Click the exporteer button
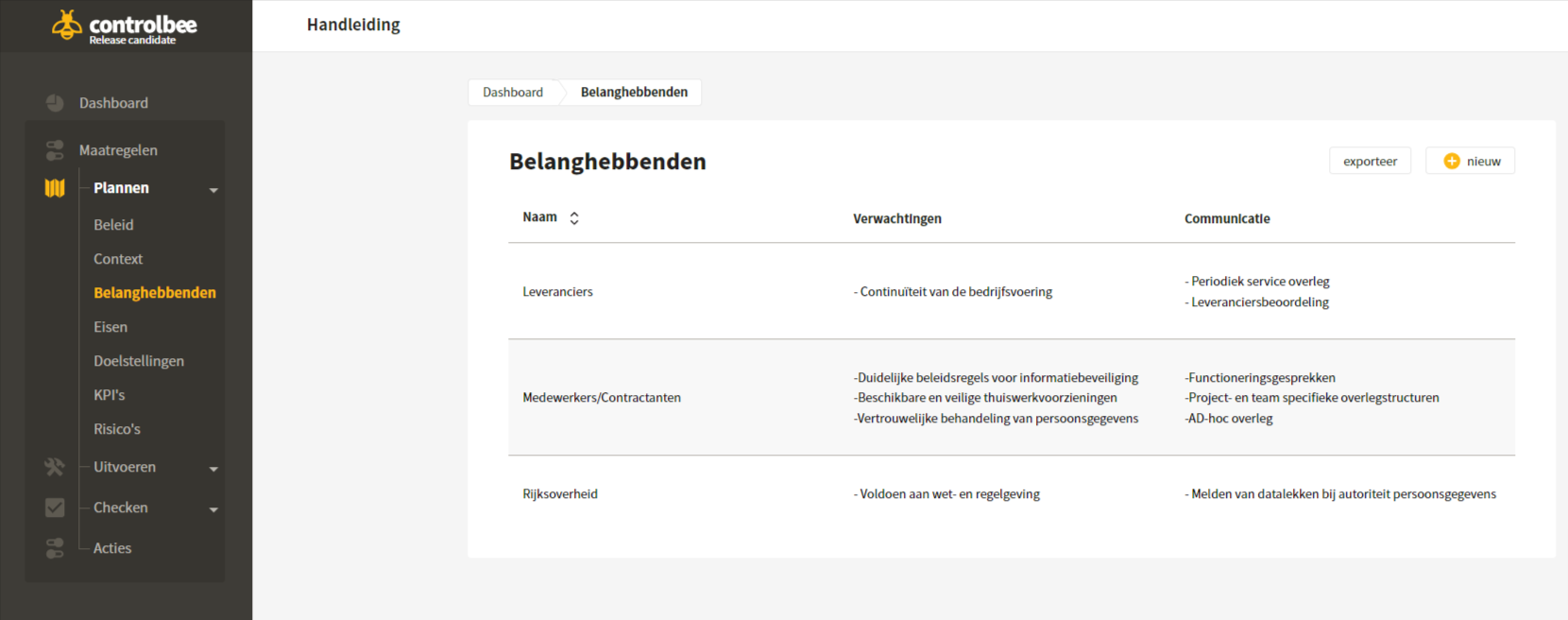Image resolution: width=1568 pixels, height=620 pixels. click(x=1370, y=161)
